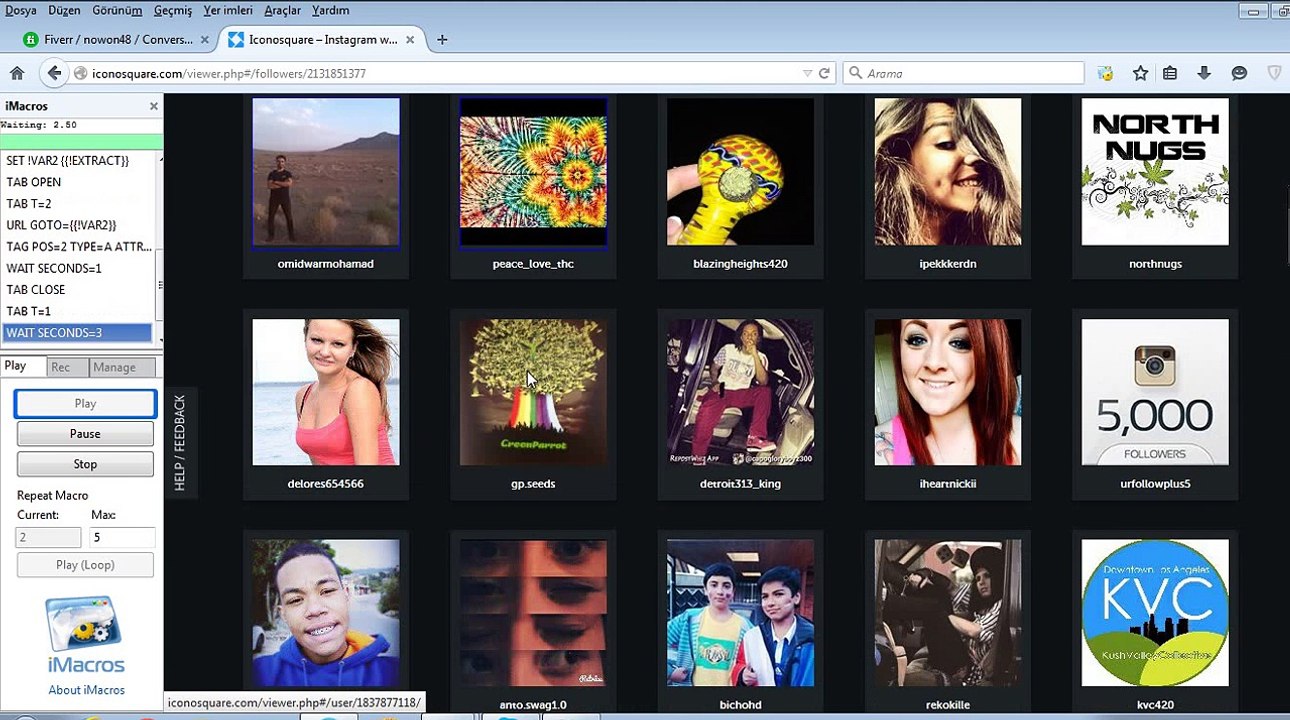Open ipekkkerdn profile thumbnail
The image size is (1290, 720).
pyautogui.click(x=948, y=172)
